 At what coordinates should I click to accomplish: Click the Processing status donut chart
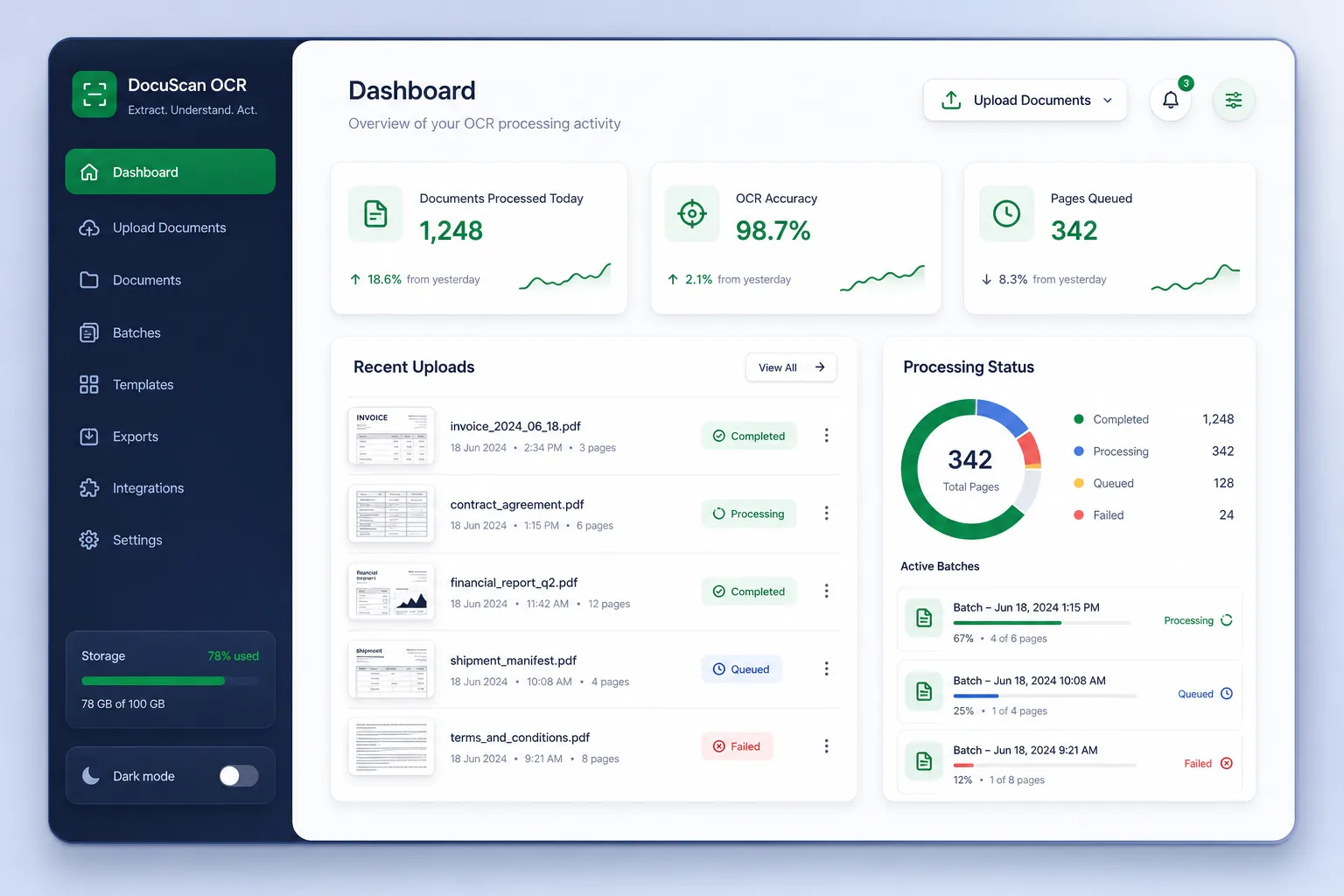tap(971, 469)
